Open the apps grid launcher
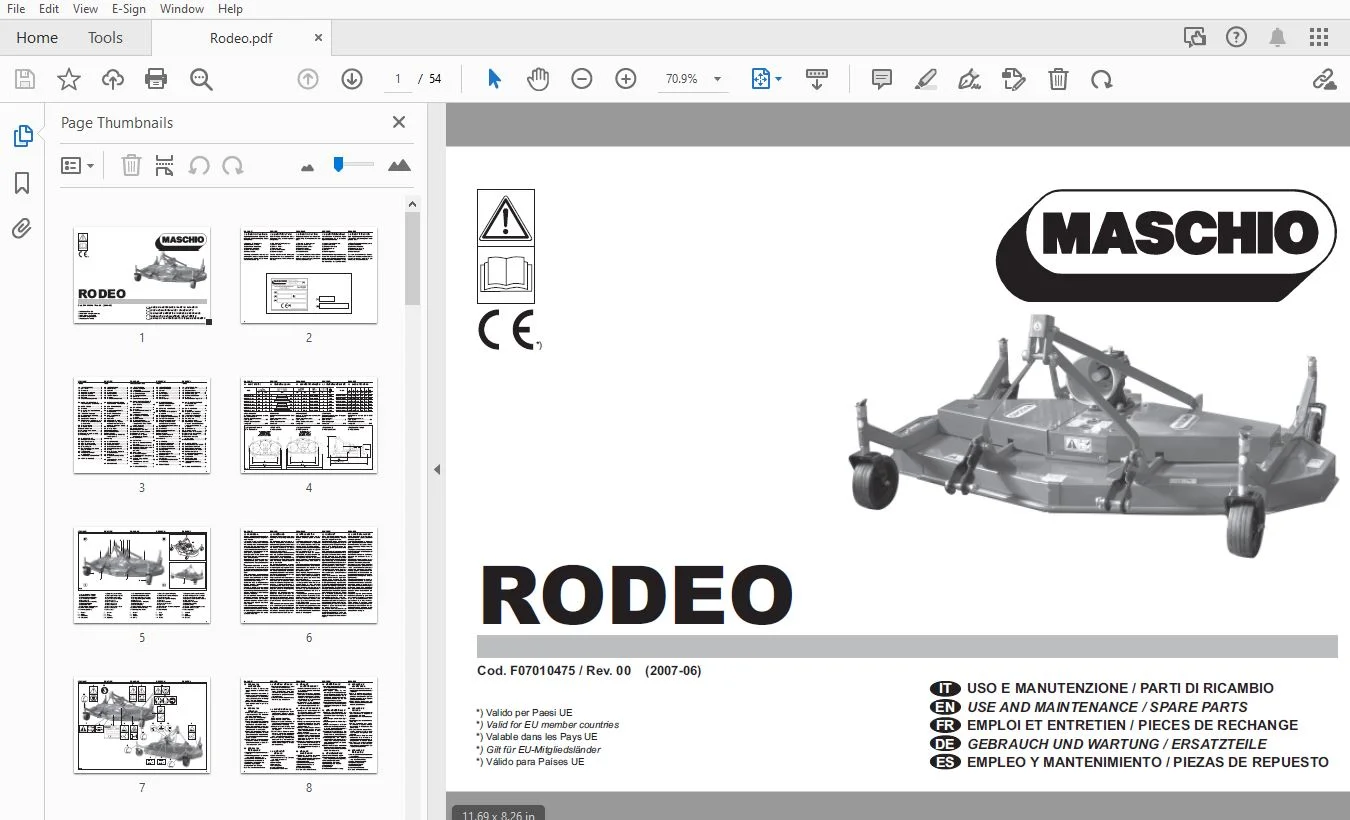This screenshot has width=1350, height=820. tap(1319, 38)
